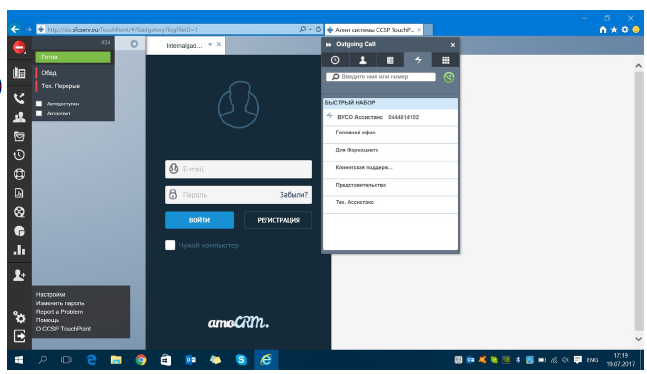
Task: Open the phone call icon in sidebar
Action: click(x=19, y=98)
